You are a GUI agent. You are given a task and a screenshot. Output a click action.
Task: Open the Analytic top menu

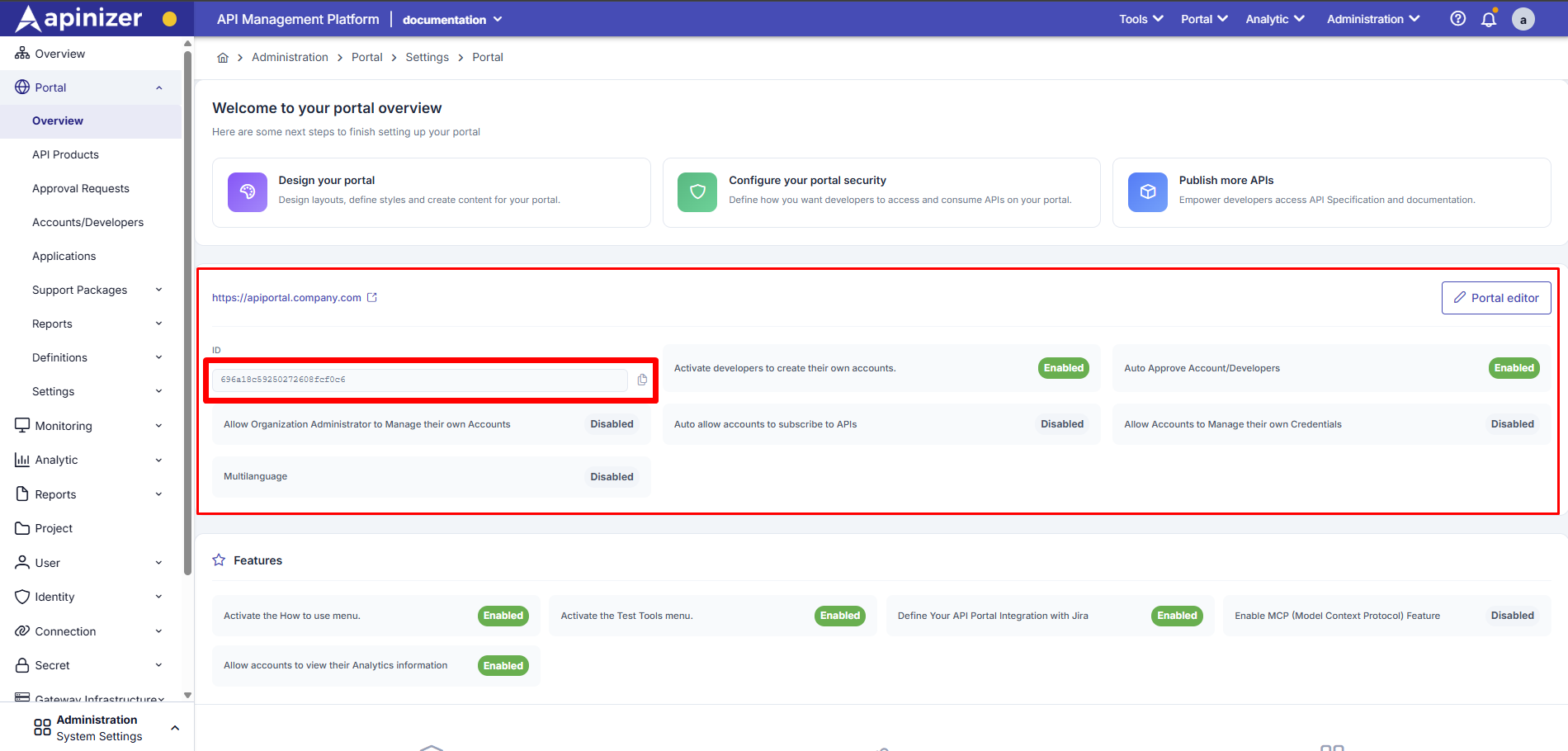[x=1274, y=19]
